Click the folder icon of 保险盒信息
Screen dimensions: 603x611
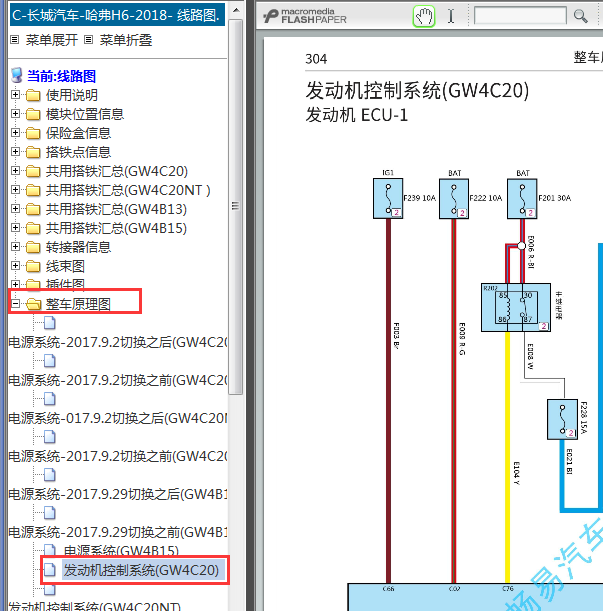33,133
